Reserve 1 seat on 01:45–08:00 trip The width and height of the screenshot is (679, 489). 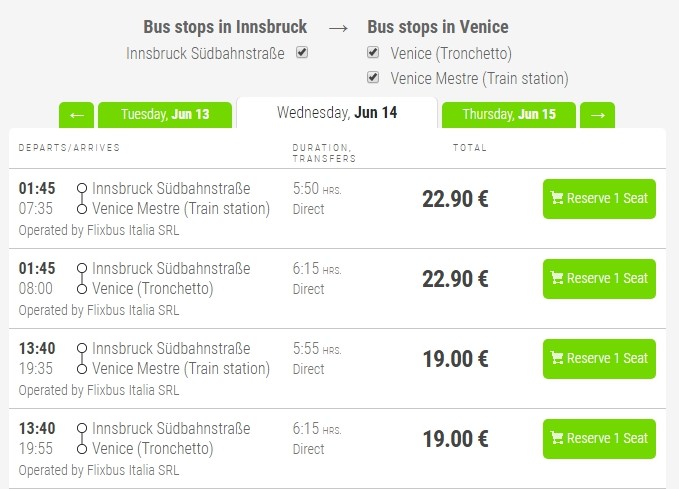[599, 278]
